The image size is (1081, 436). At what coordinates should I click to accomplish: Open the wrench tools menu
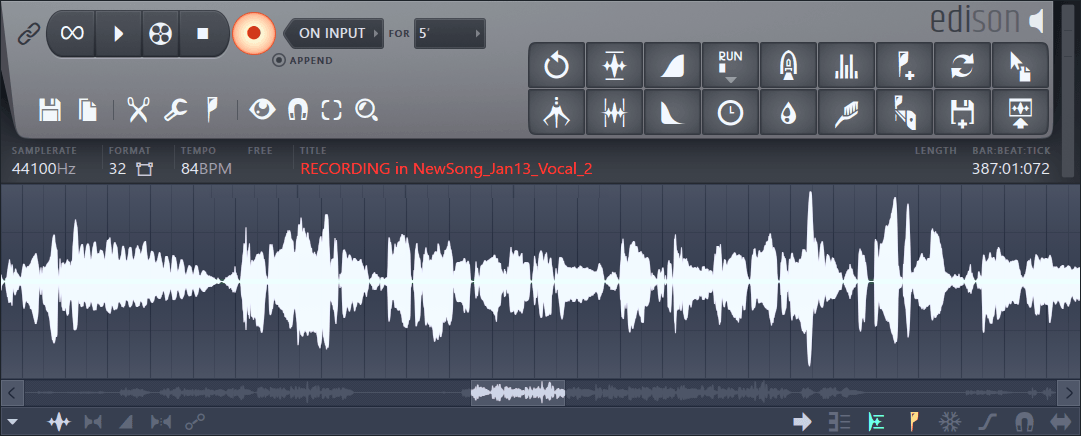(x=175, y=110)
